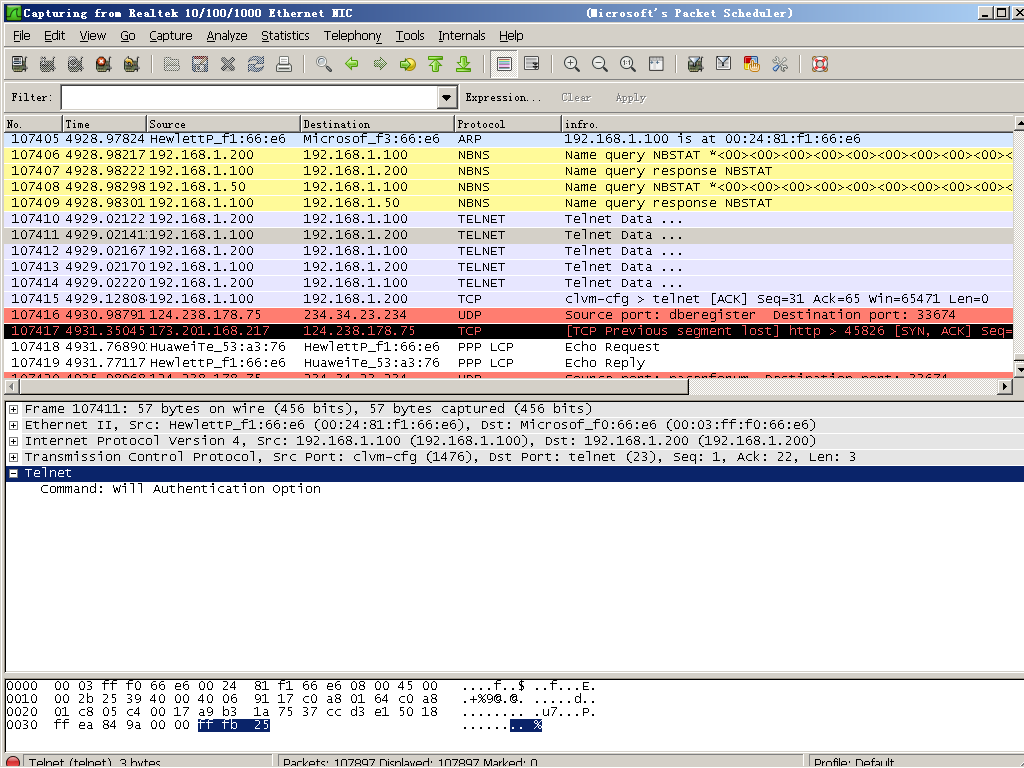Toggle auto scroll during live capture
This screenshot has width=1024, height=768.
click(532, 64)
